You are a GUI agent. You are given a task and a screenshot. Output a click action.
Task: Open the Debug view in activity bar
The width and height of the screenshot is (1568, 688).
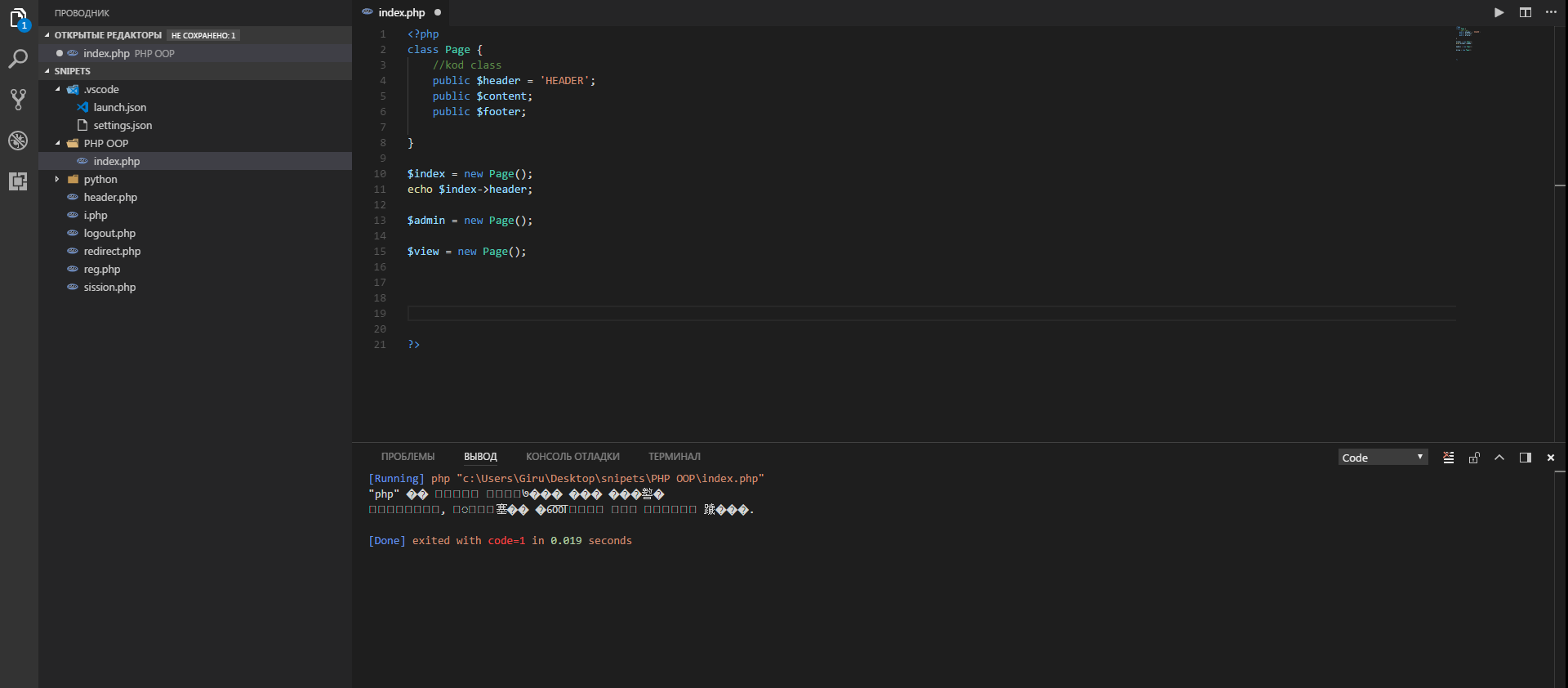click(18, 141)
